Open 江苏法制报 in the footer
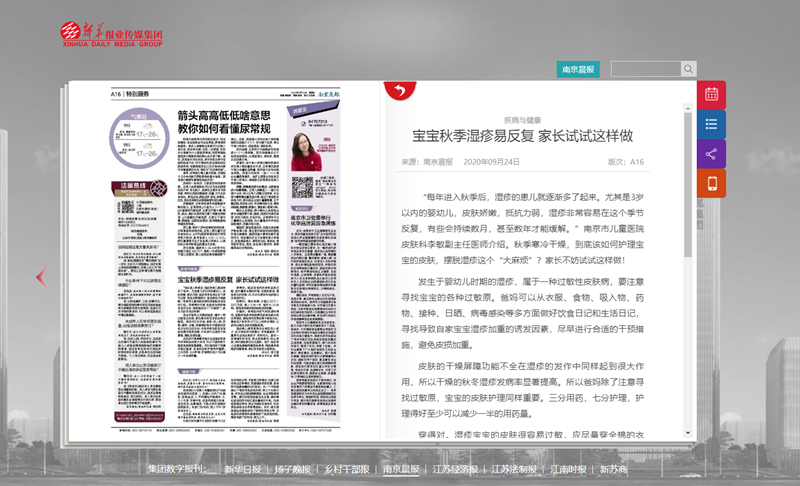800x486 pixels. 514,469
